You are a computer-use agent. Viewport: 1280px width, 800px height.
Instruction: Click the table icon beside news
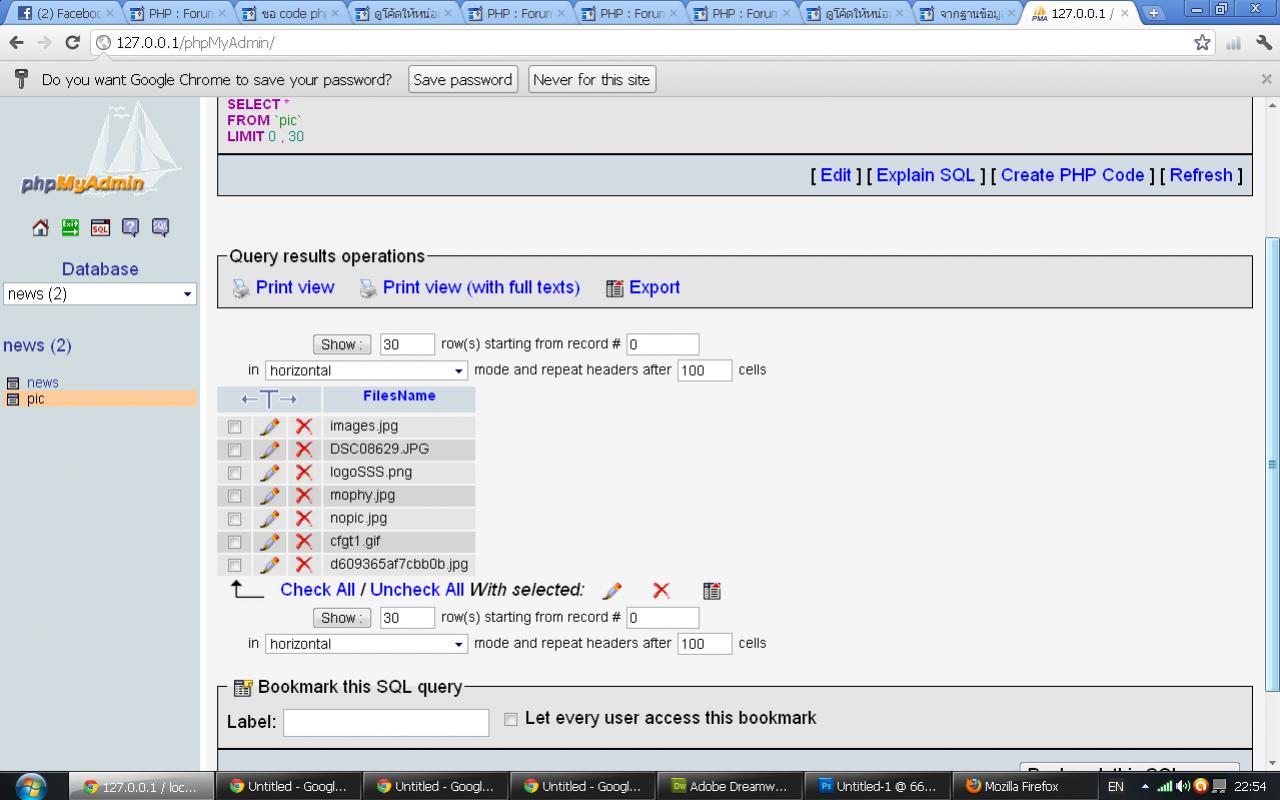click(x=13, y=383)
